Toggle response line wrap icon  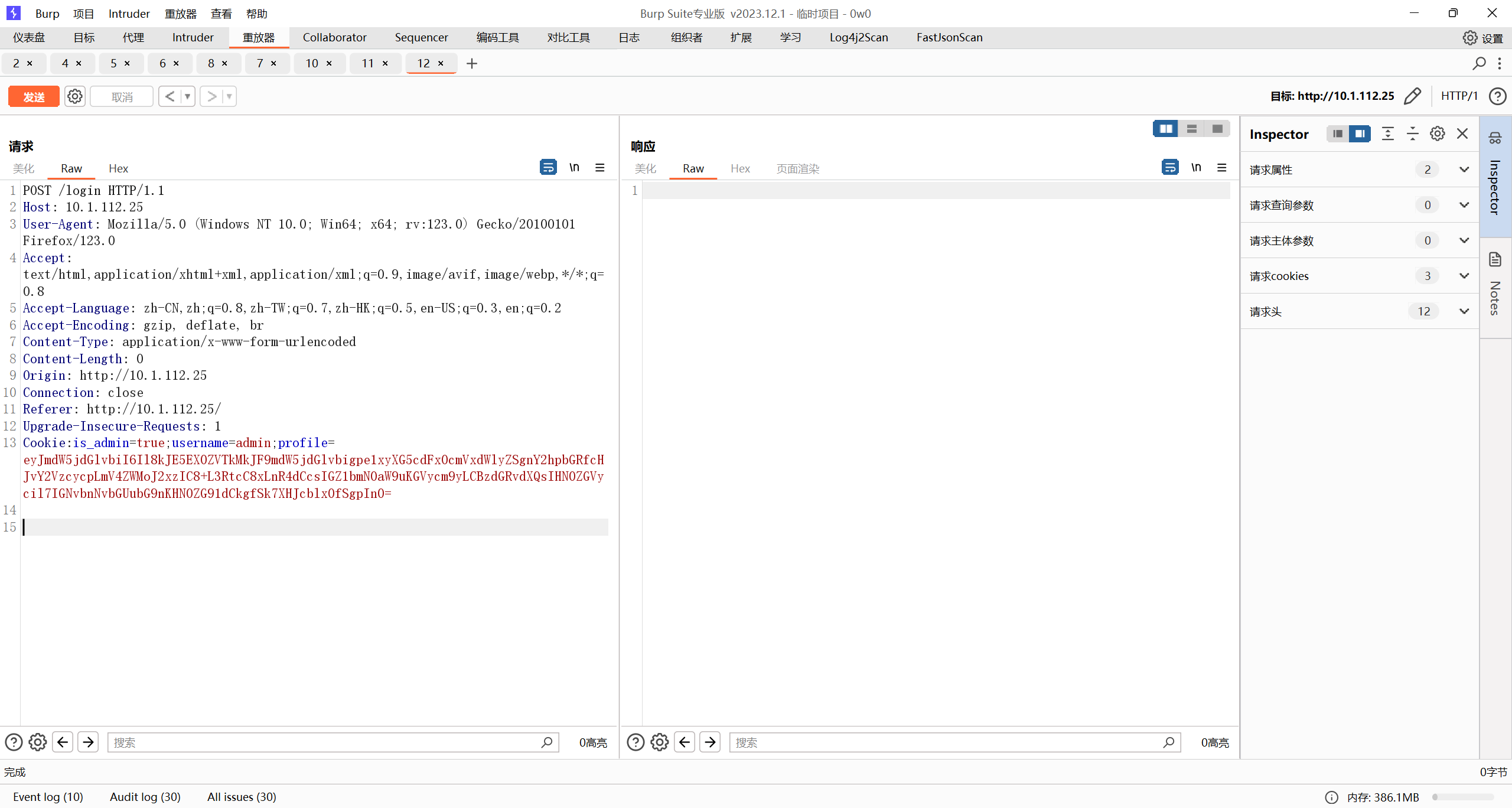(1170, 167)
